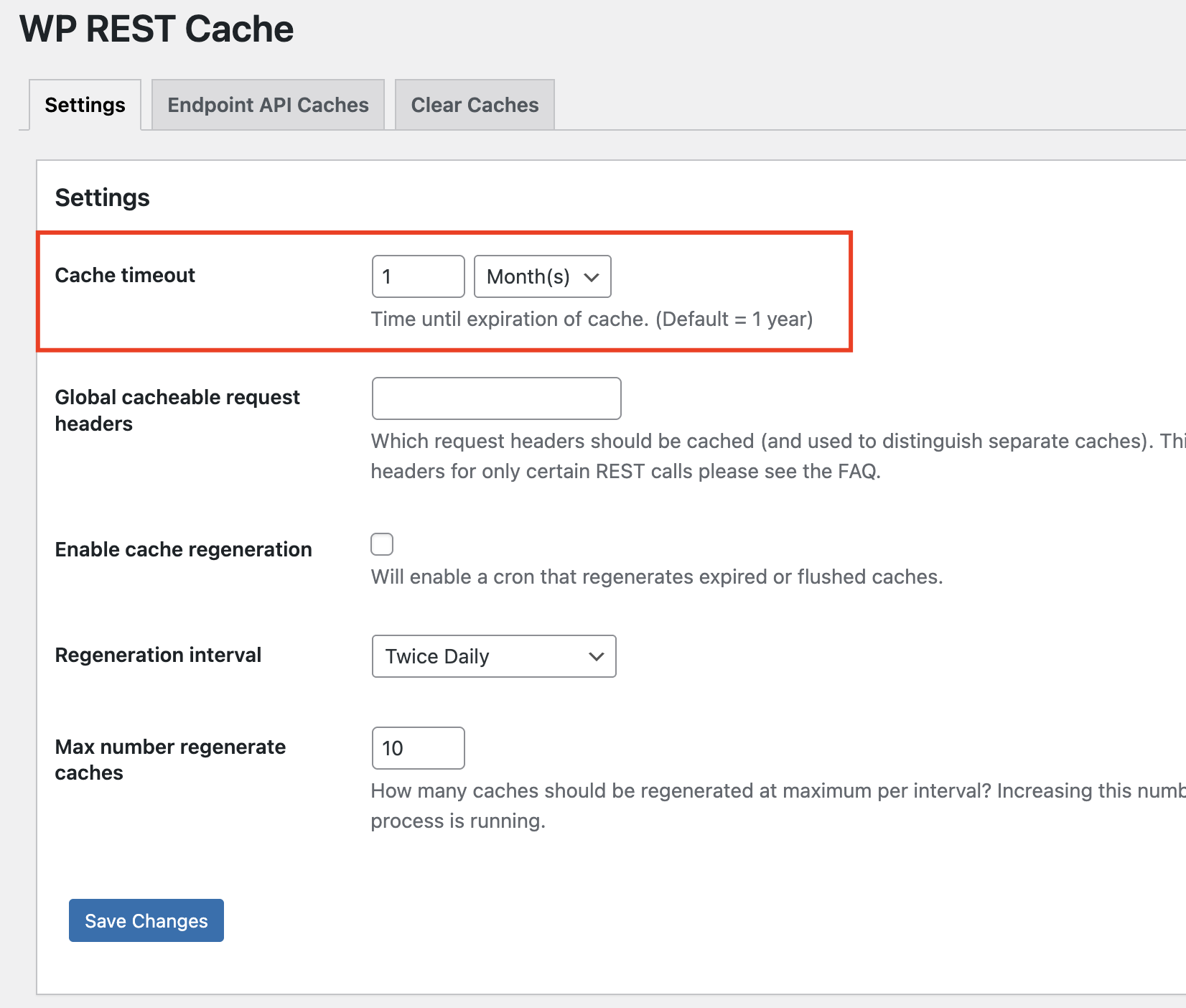Image resolution: width=1186 pixels, height=1008 pixels.
Task: Click the Cache timeout label
Action: click(x=125, y=275)
